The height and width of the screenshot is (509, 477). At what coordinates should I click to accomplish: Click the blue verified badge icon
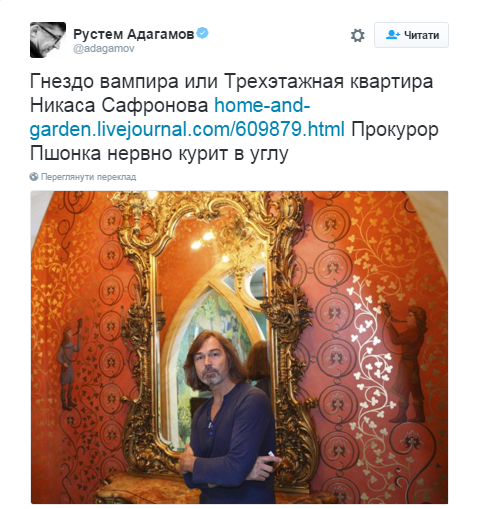(202, 33)
